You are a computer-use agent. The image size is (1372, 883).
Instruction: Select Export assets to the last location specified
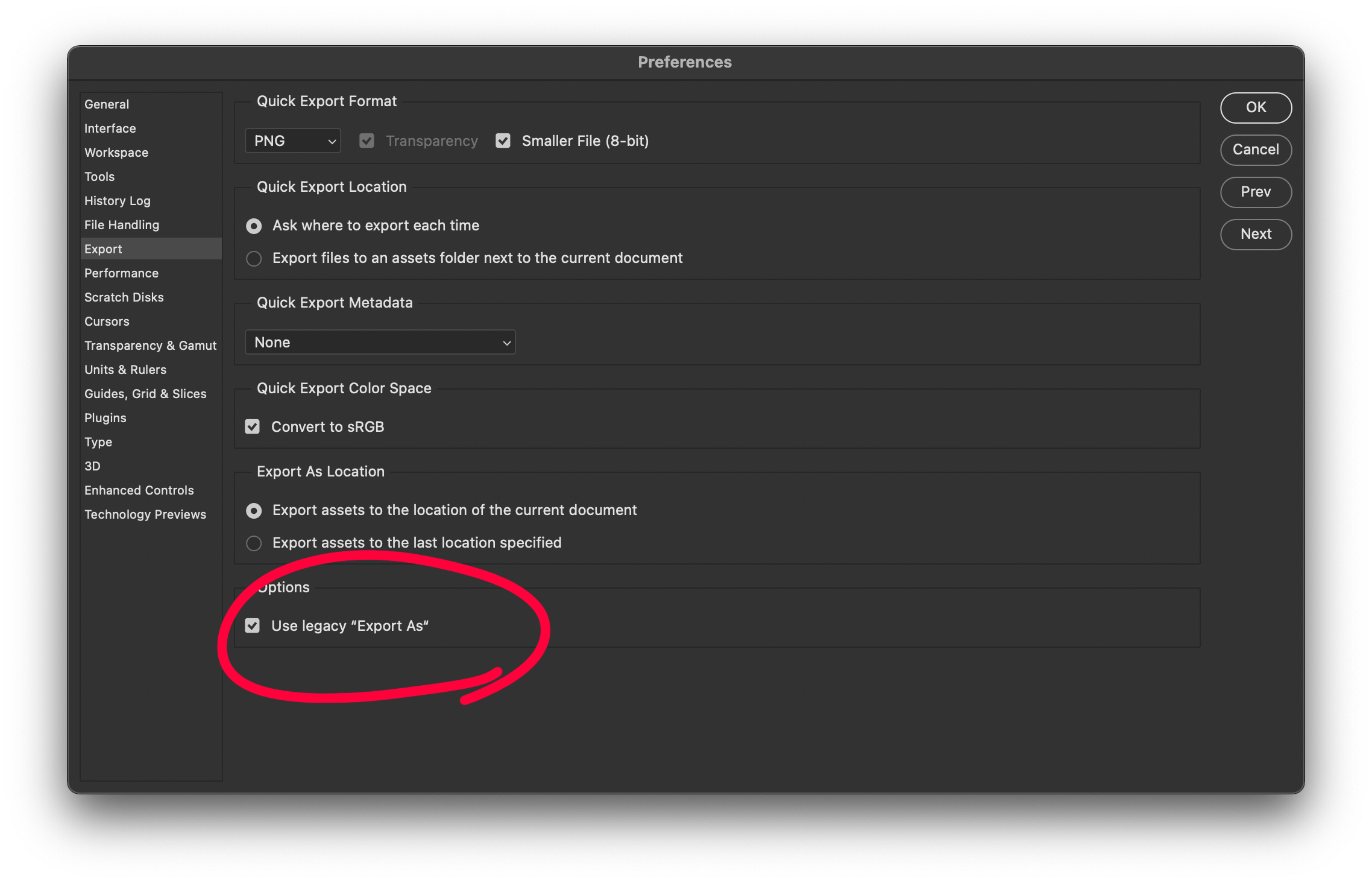click(253, 543)
